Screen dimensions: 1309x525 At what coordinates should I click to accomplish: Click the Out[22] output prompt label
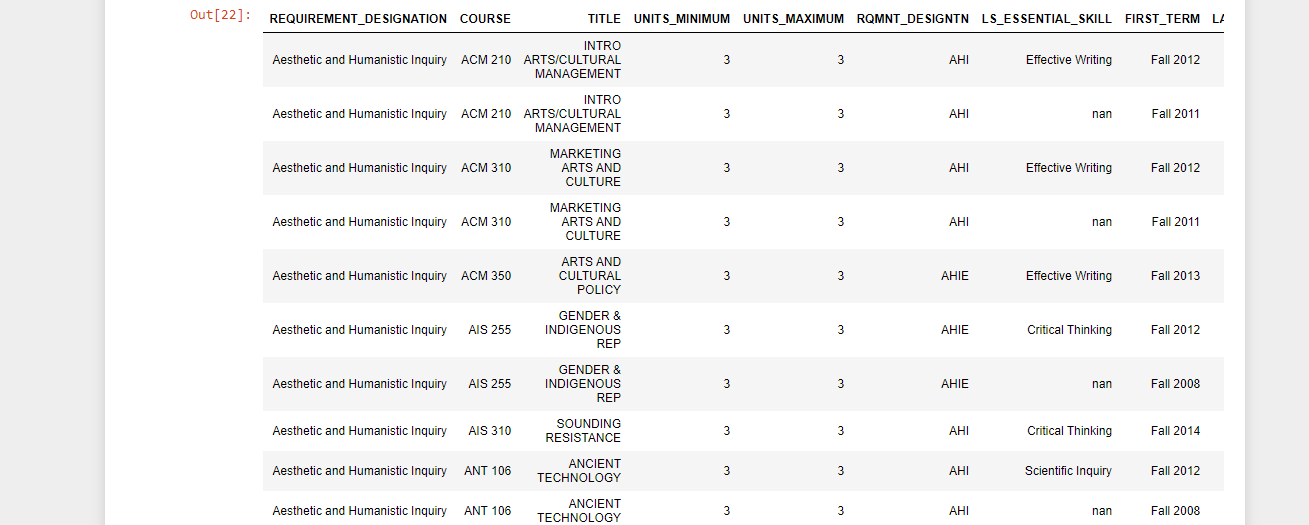(x=221, y=15)
